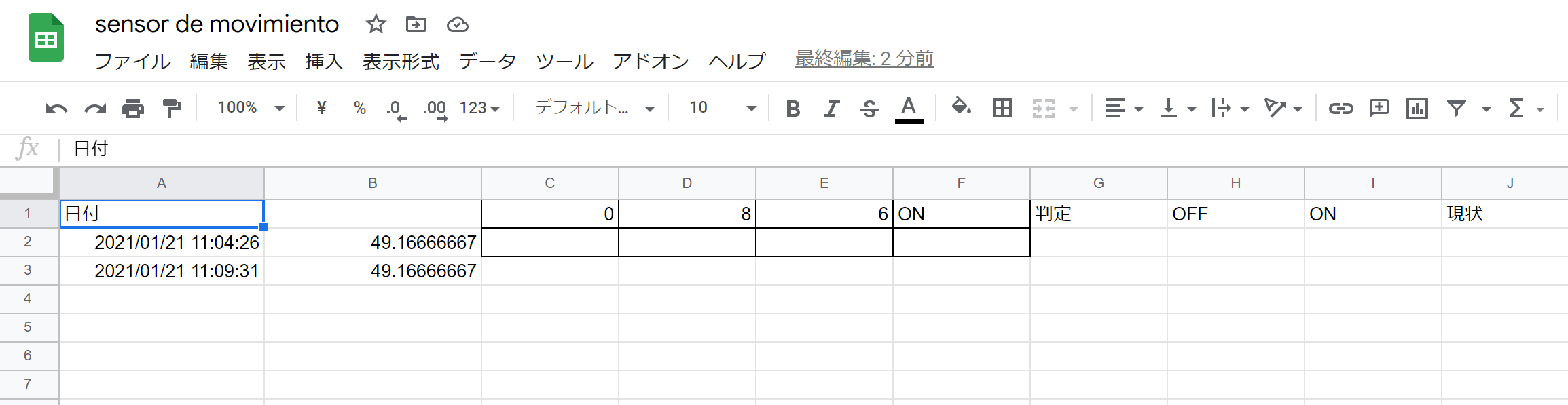The image size is (1568, 405).
Task: Open the 最終編集 version history link
Action: pos(864,59)
